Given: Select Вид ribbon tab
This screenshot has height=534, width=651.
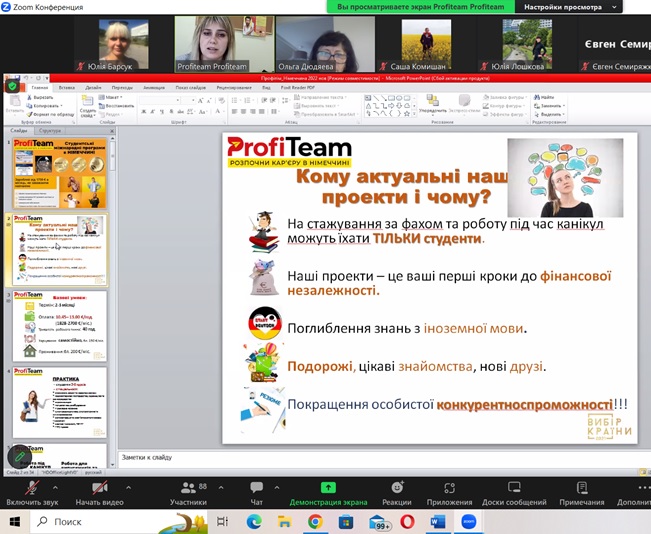Looking at the screenshot, I should pos(266,88).
